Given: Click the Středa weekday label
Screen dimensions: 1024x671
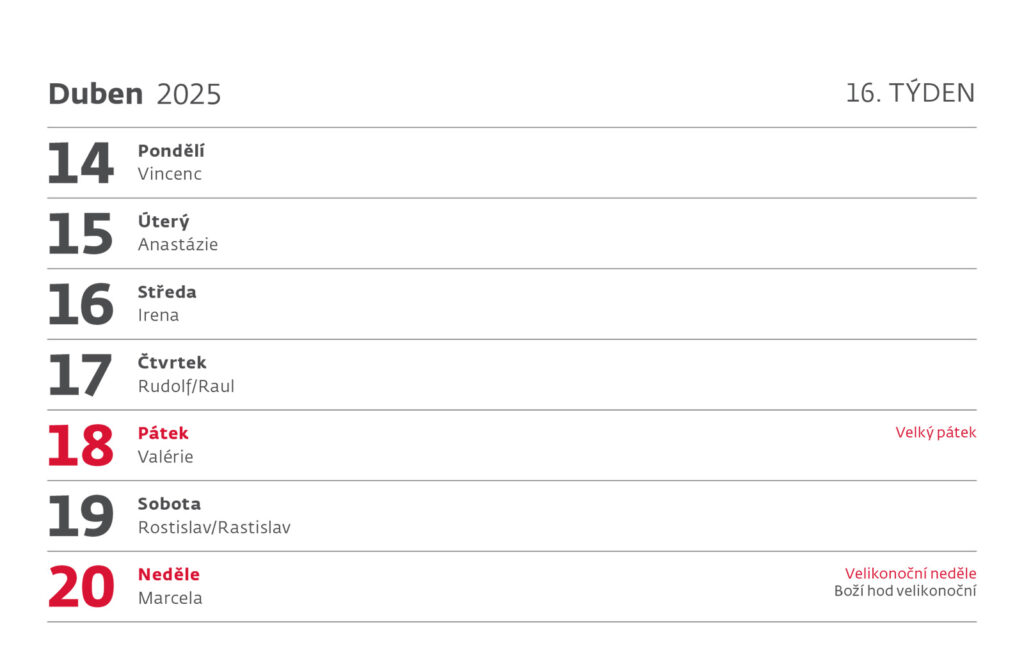Looking at the screenshot, I should click(x=167, y=292).
